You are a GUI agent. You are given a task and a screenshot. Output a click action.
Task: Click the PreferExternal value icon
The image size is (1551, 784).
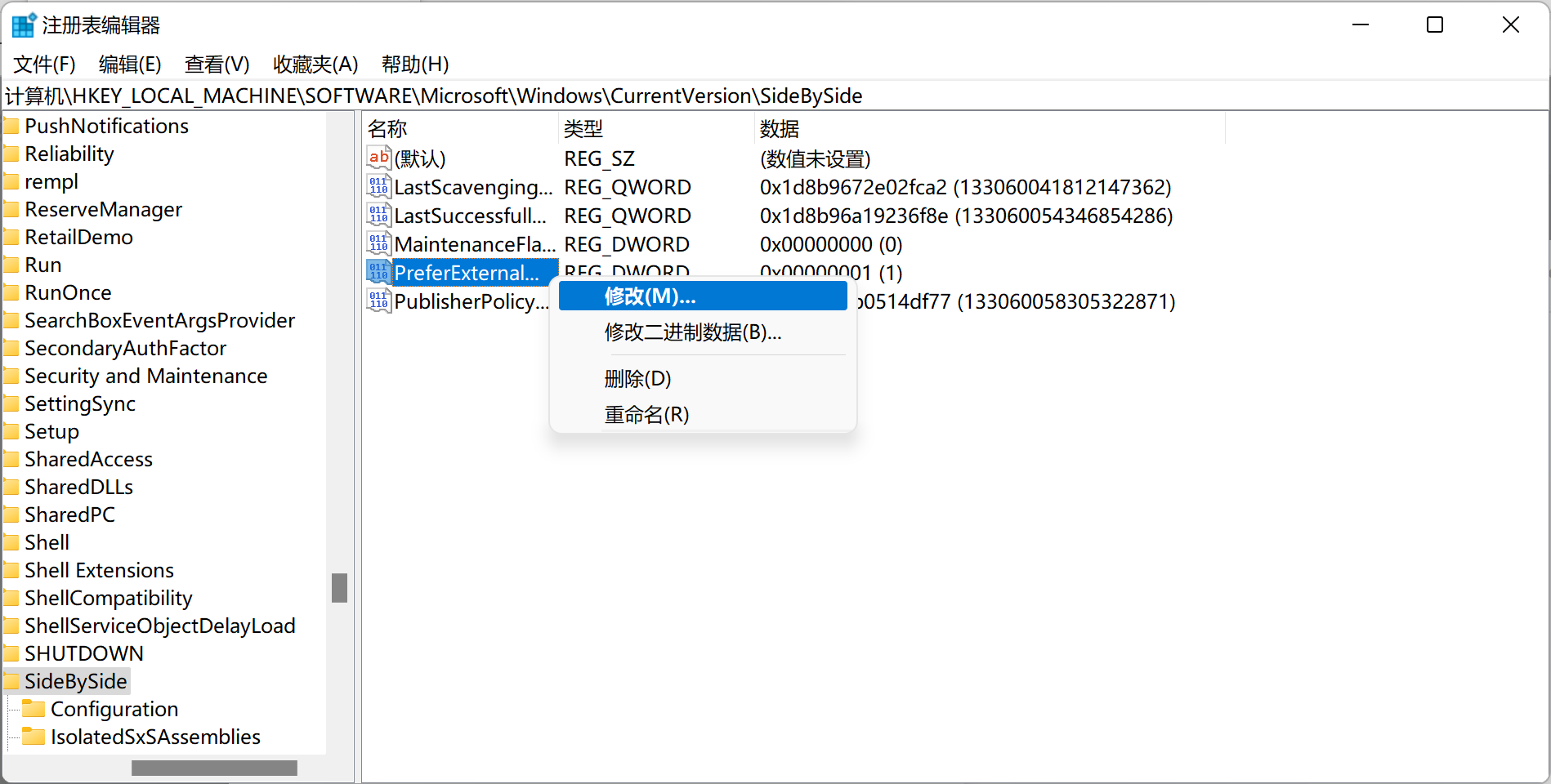click(378, 272)
